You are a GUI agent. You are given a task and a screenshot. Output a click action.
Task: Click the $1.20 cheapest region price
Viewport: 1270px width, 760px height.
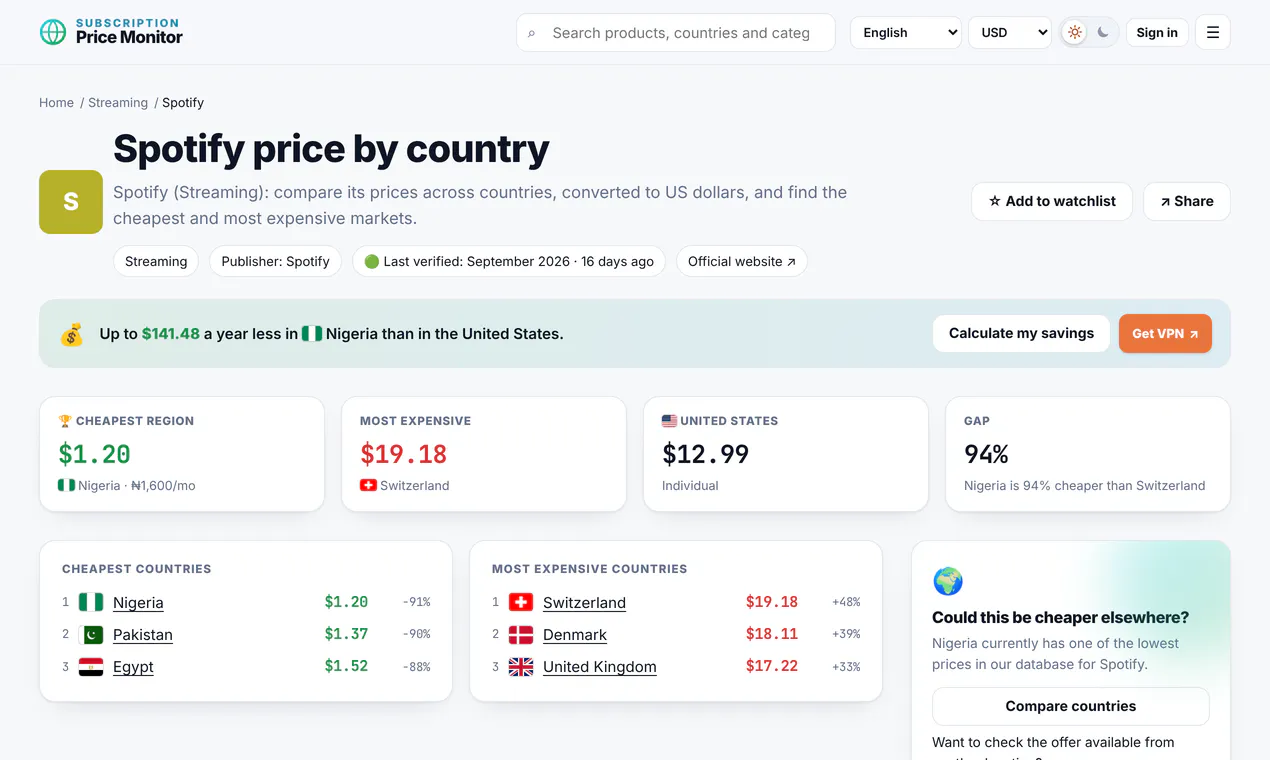click(x=94, y=454)
